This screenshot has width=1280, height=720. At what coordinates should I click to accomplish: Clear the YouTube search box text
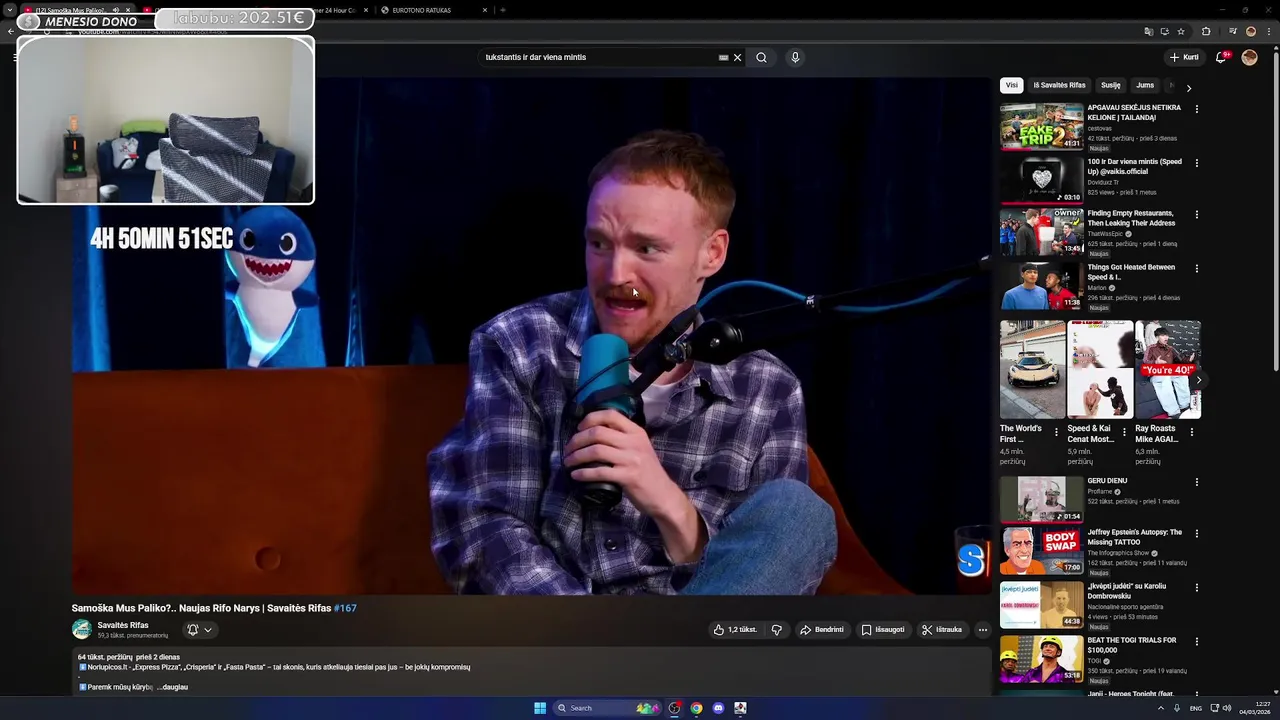pos(737,57)
